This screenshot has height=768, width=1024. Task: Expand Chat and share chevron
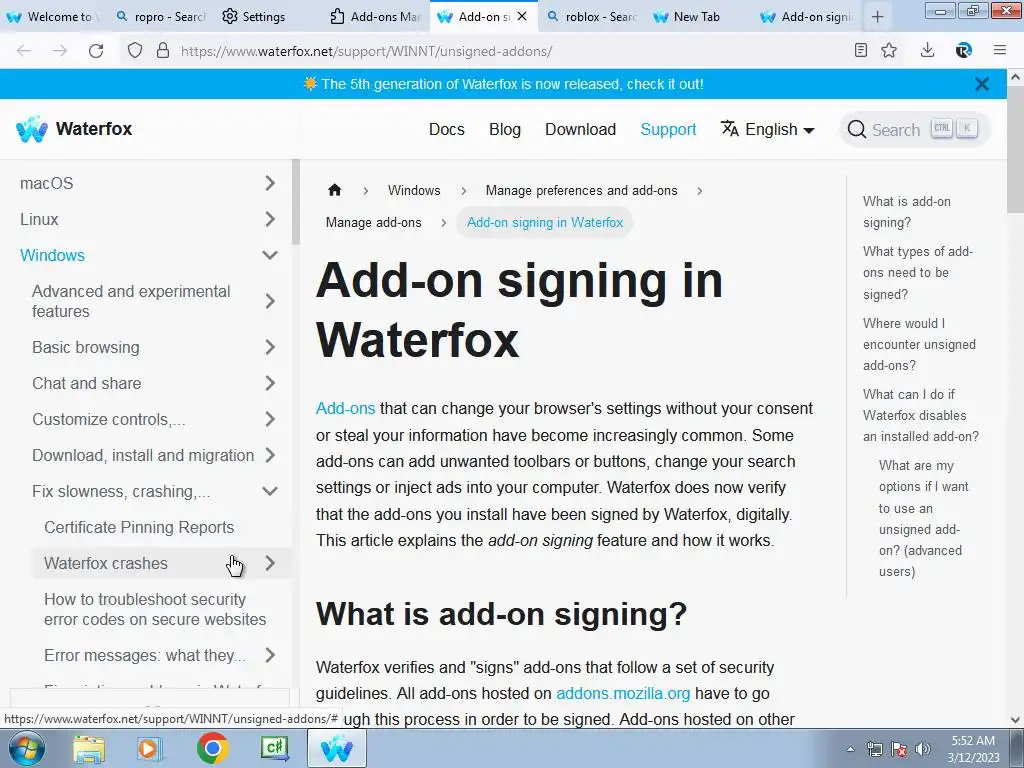click(270, 383)
